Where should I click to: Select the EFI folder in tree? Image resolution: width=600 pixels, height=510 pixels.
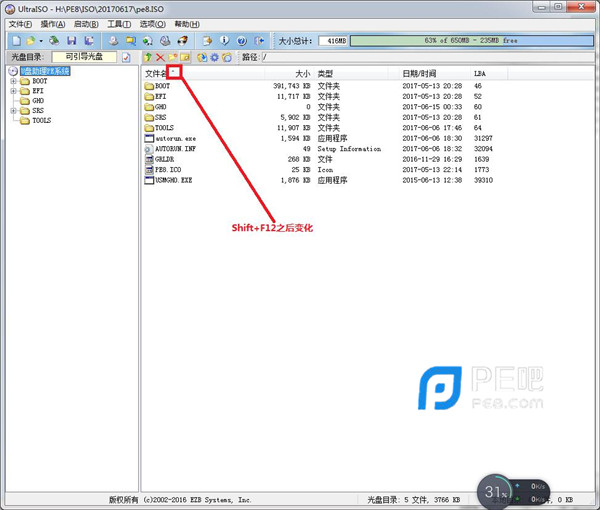click(38, 91)
